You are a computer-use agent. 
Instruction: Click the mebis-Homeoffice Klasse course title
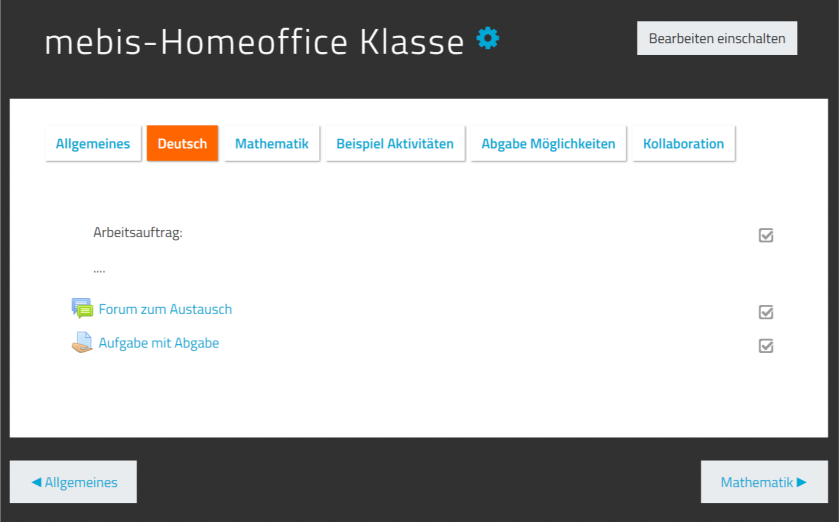click(x=254, y=42)
